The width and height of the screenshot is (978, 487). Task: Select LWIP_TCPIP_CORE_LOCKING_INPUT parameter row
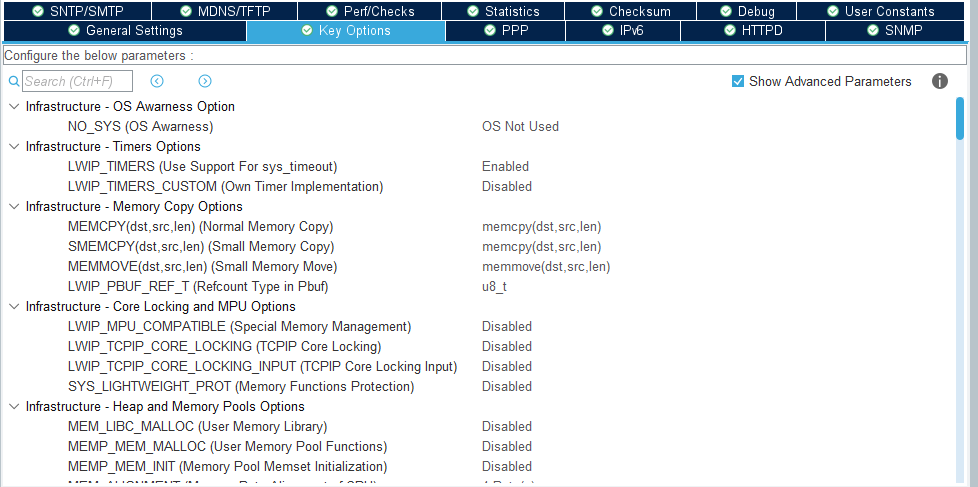263,367
